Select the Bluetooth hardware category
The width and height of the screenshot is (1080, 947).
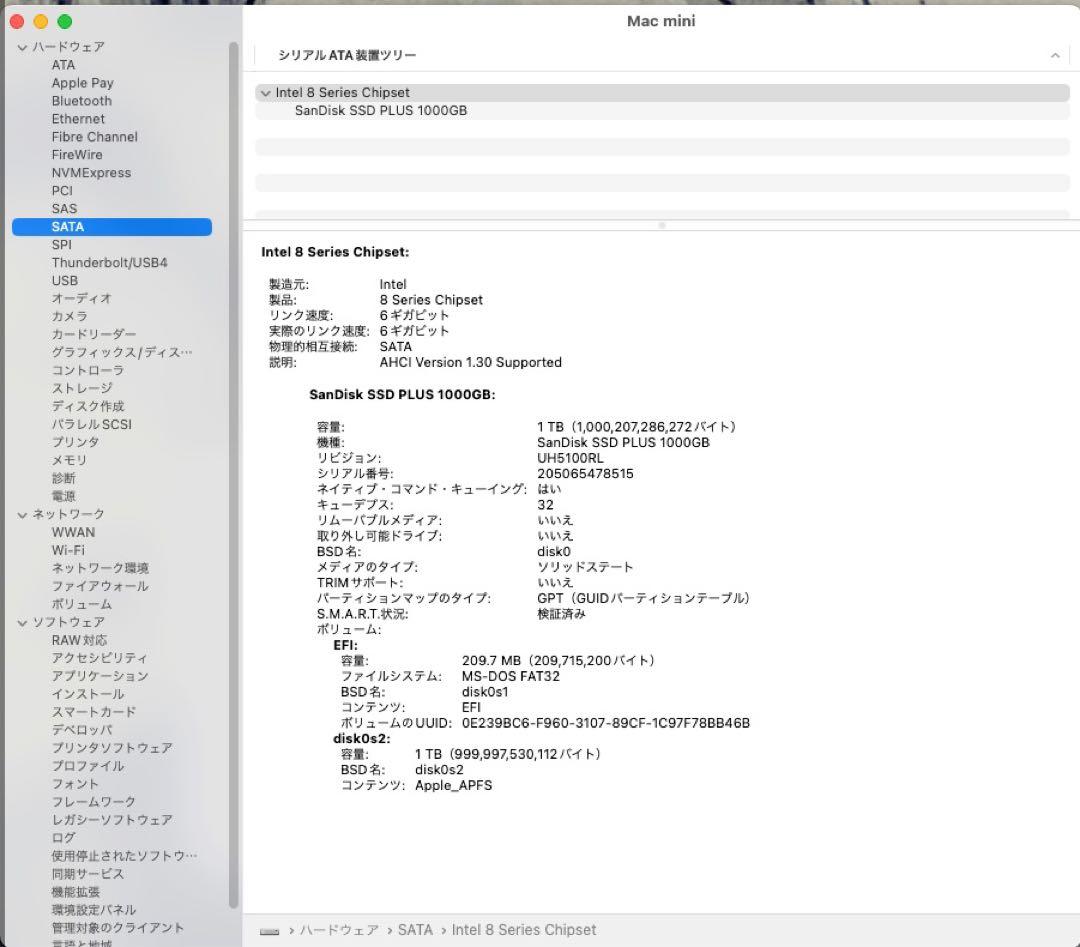click(81, 100)
